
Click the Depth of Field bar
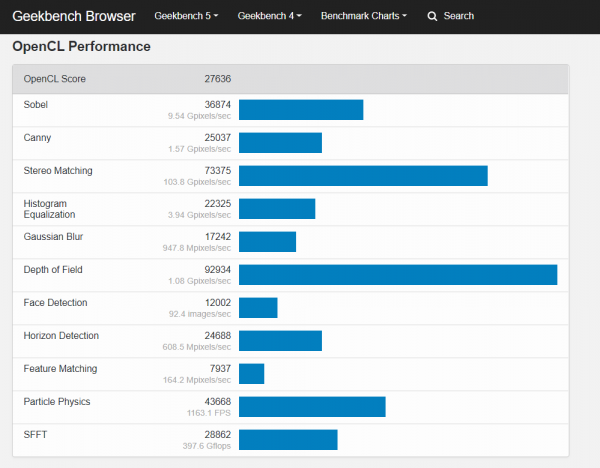point(397,275)
